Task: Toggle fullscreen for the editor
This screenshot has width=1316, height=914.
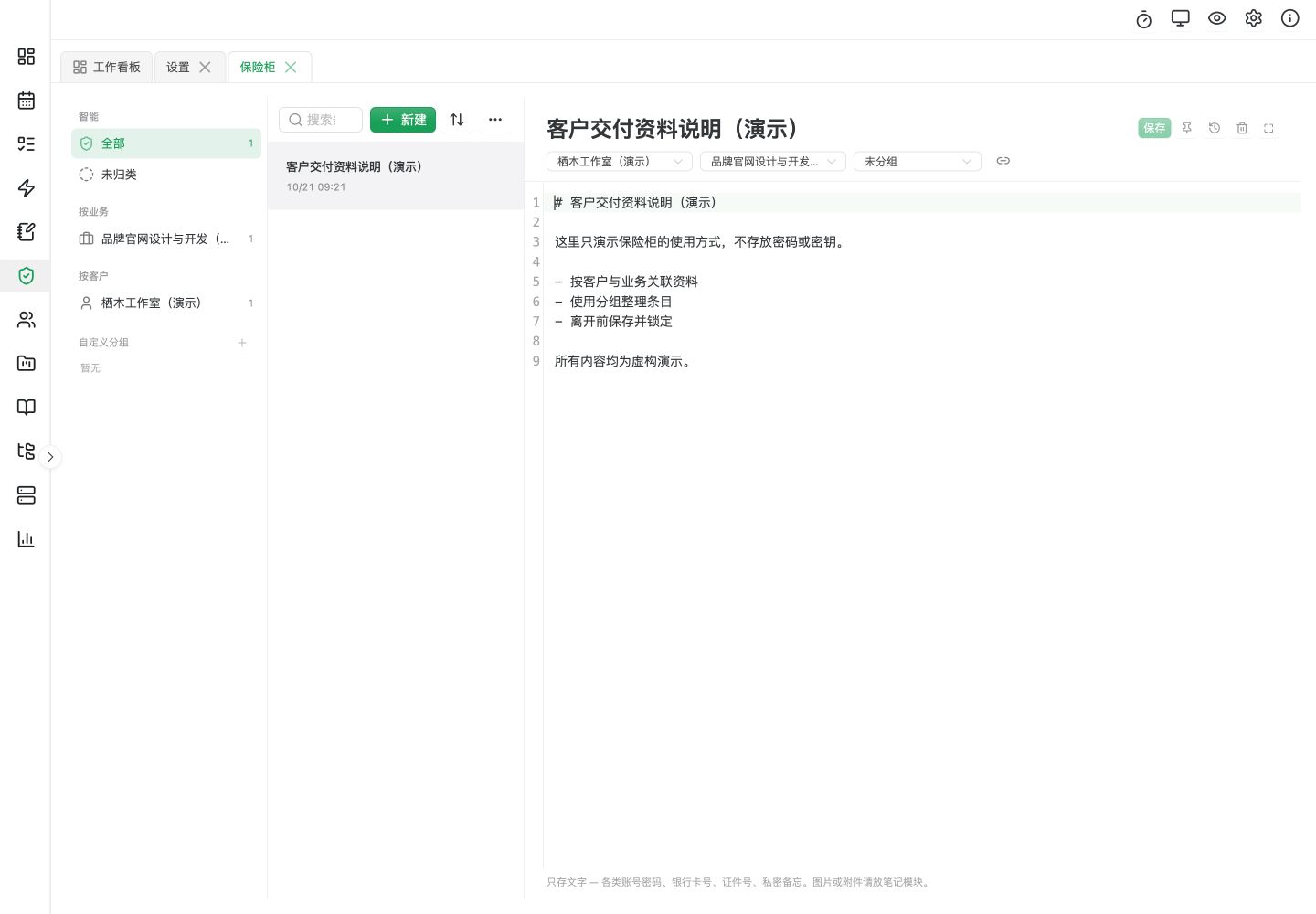Action: tap(1268, 129)
